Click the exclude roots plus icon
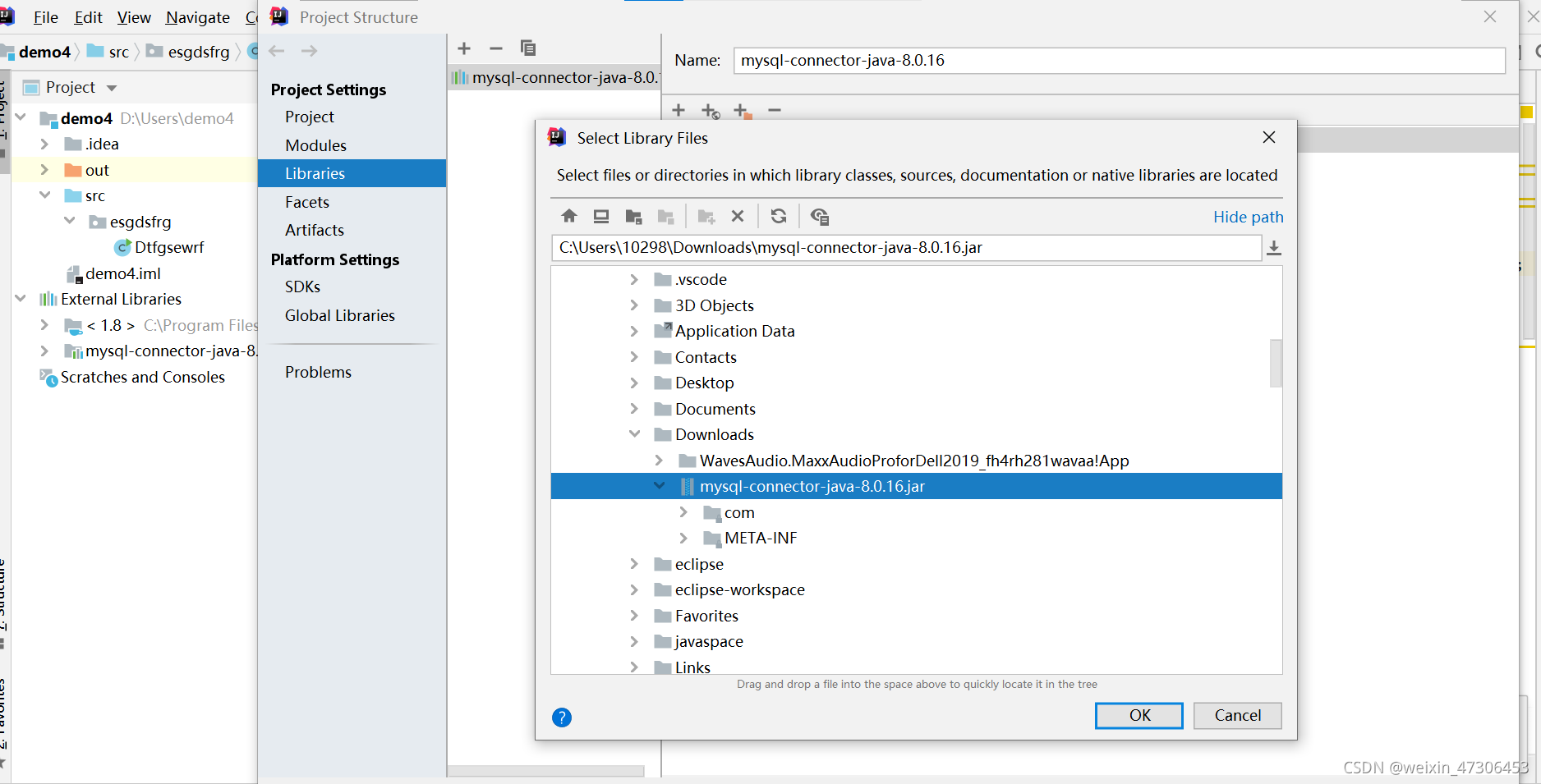The width and height of the screenshot is (1541, 784). [743, 111]
